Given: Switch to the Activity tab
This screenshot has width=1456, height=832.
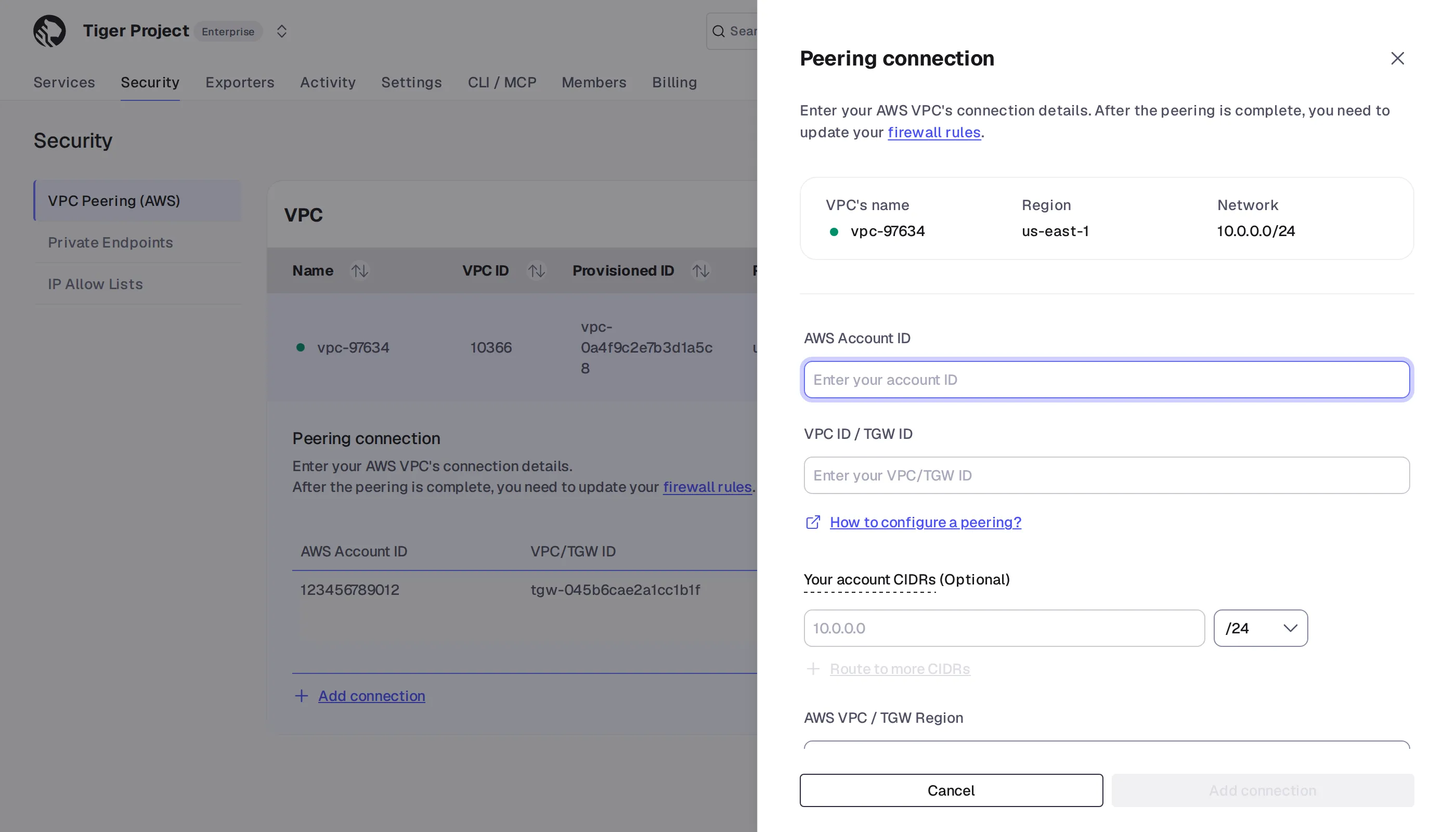Looking at the screenshot, I should pos(328,82).
